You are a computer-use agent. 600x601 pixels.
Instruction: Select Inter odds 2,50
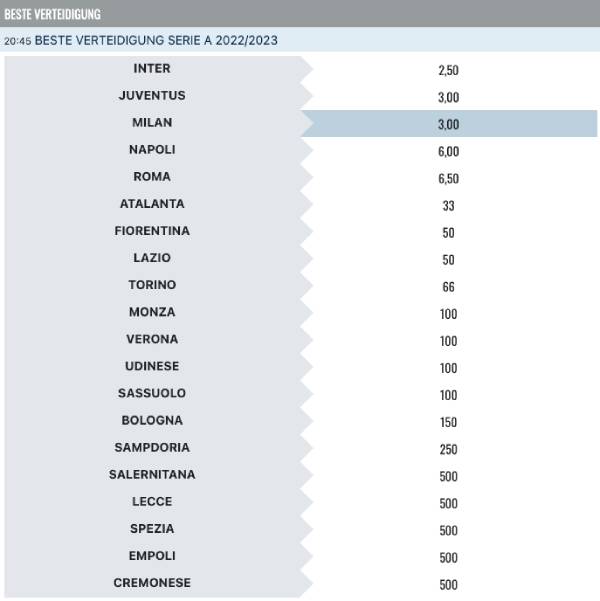[x=449, y=70]
